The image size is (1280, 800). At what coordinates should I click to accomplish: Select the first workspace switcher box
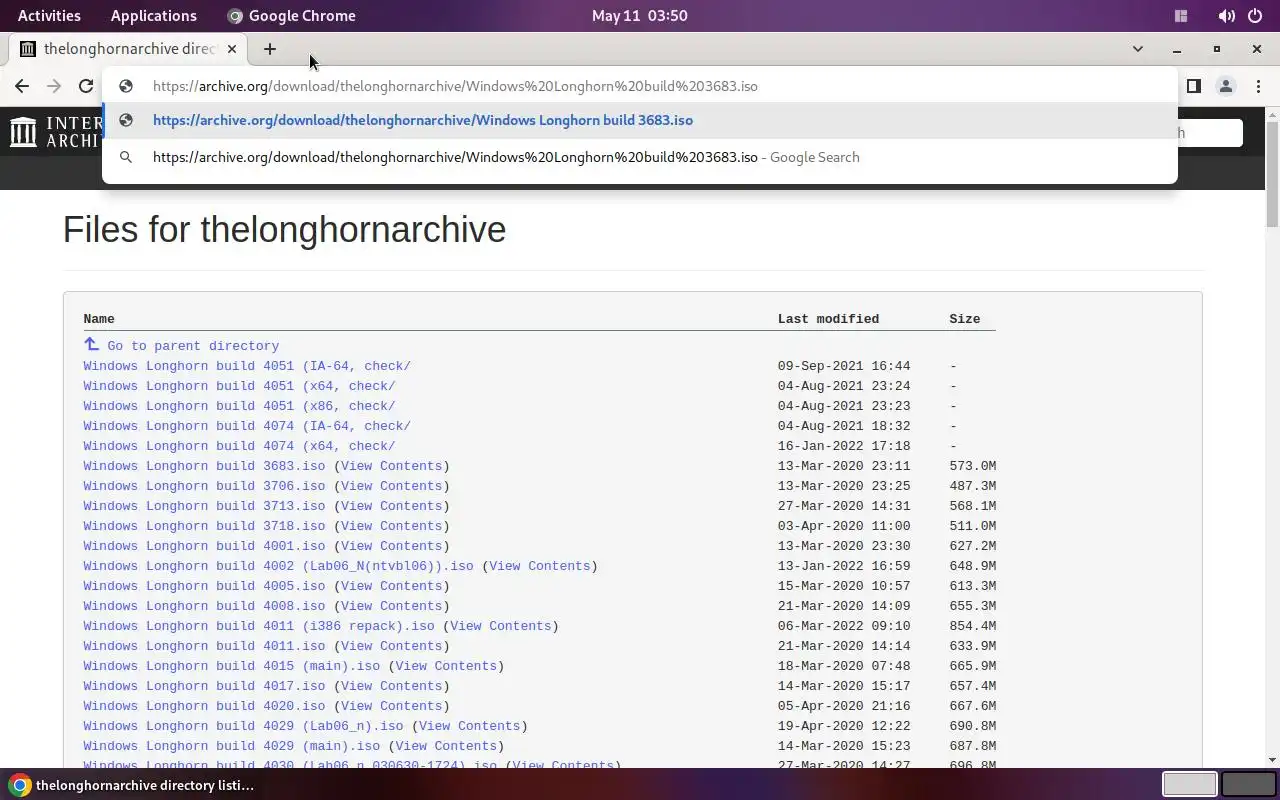(x=1189, y=784)
